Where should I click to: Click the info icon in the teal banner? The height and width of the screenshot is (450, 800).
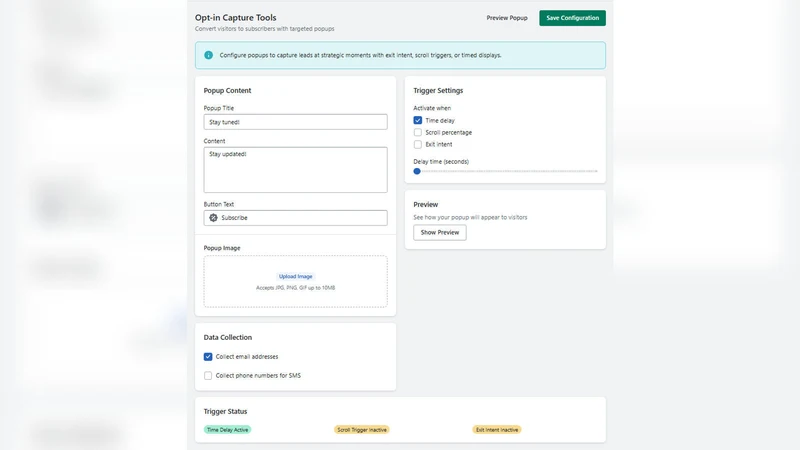click(208, 55)
